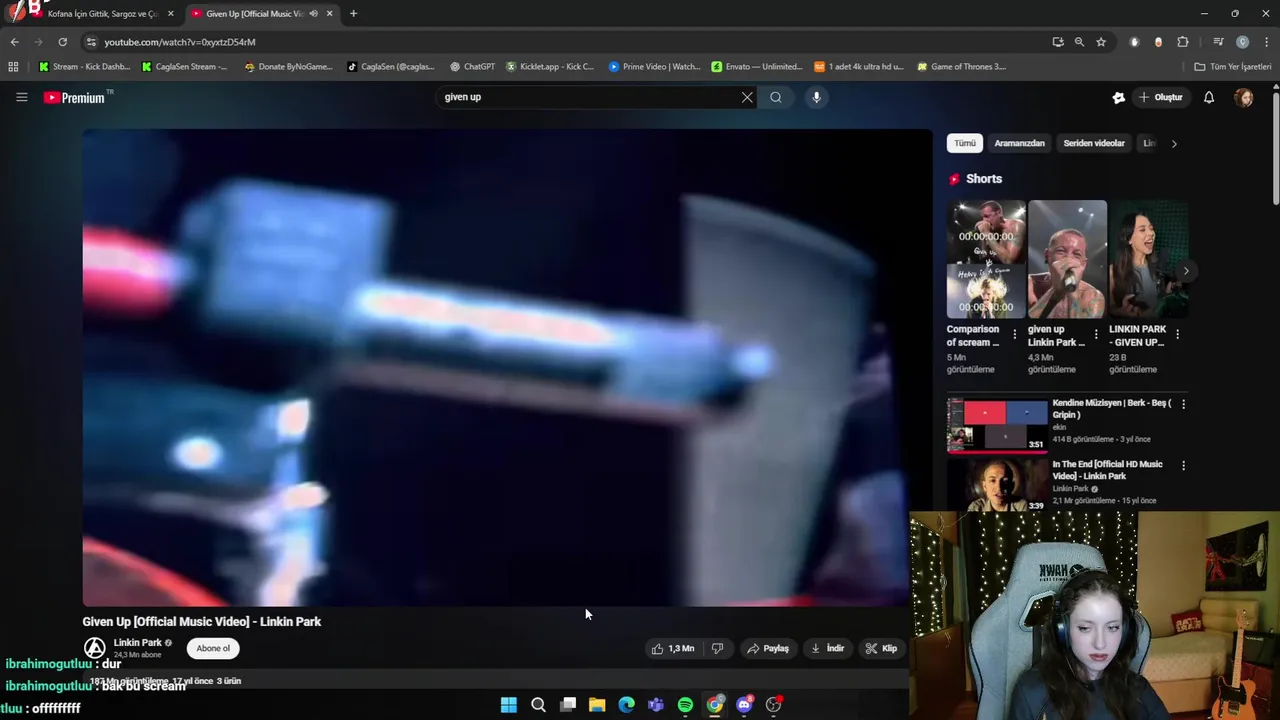Open browser zoom magnifier icon
Image resolution: width=1280 pixels, height=720 pixels.
pyautogui.click(x=1079, y=42)
